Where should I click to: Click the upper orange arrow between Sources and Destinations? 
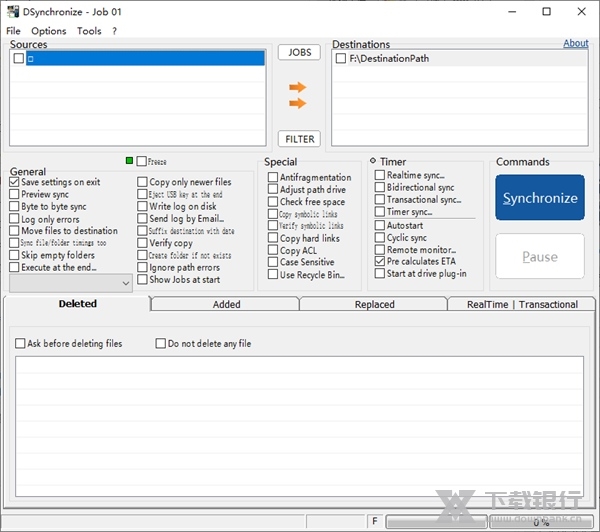click(297, 87)
